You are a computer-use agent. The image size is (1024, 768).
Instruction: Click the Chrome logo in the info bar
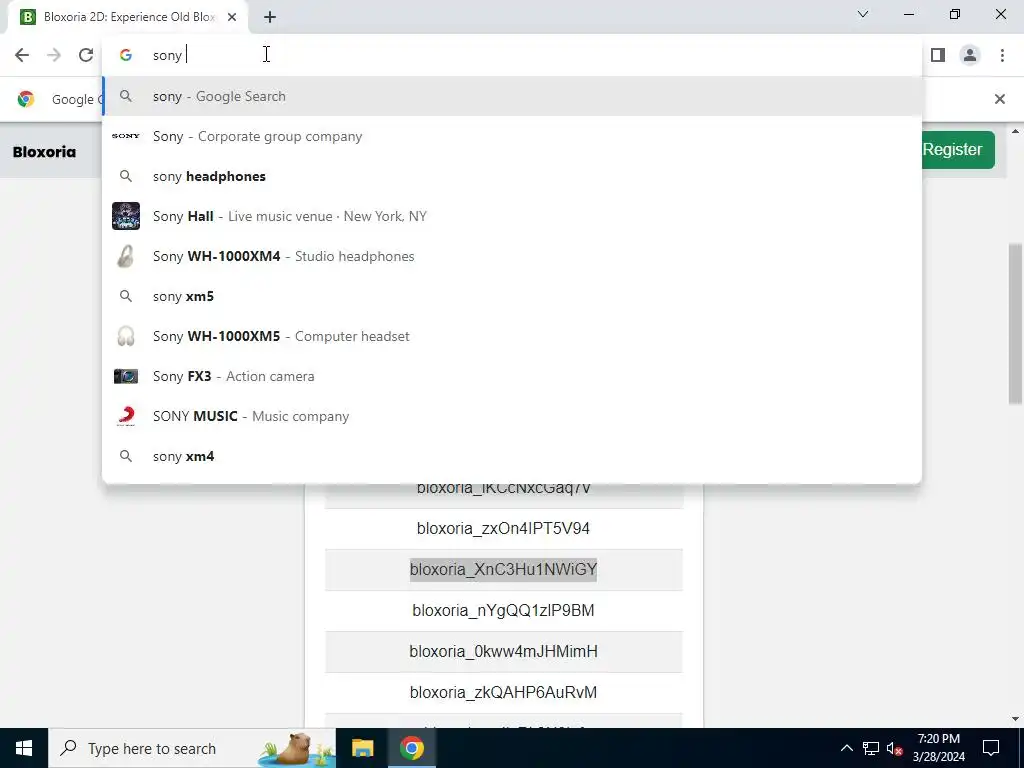pyautogui.click(x=26, y=99)
